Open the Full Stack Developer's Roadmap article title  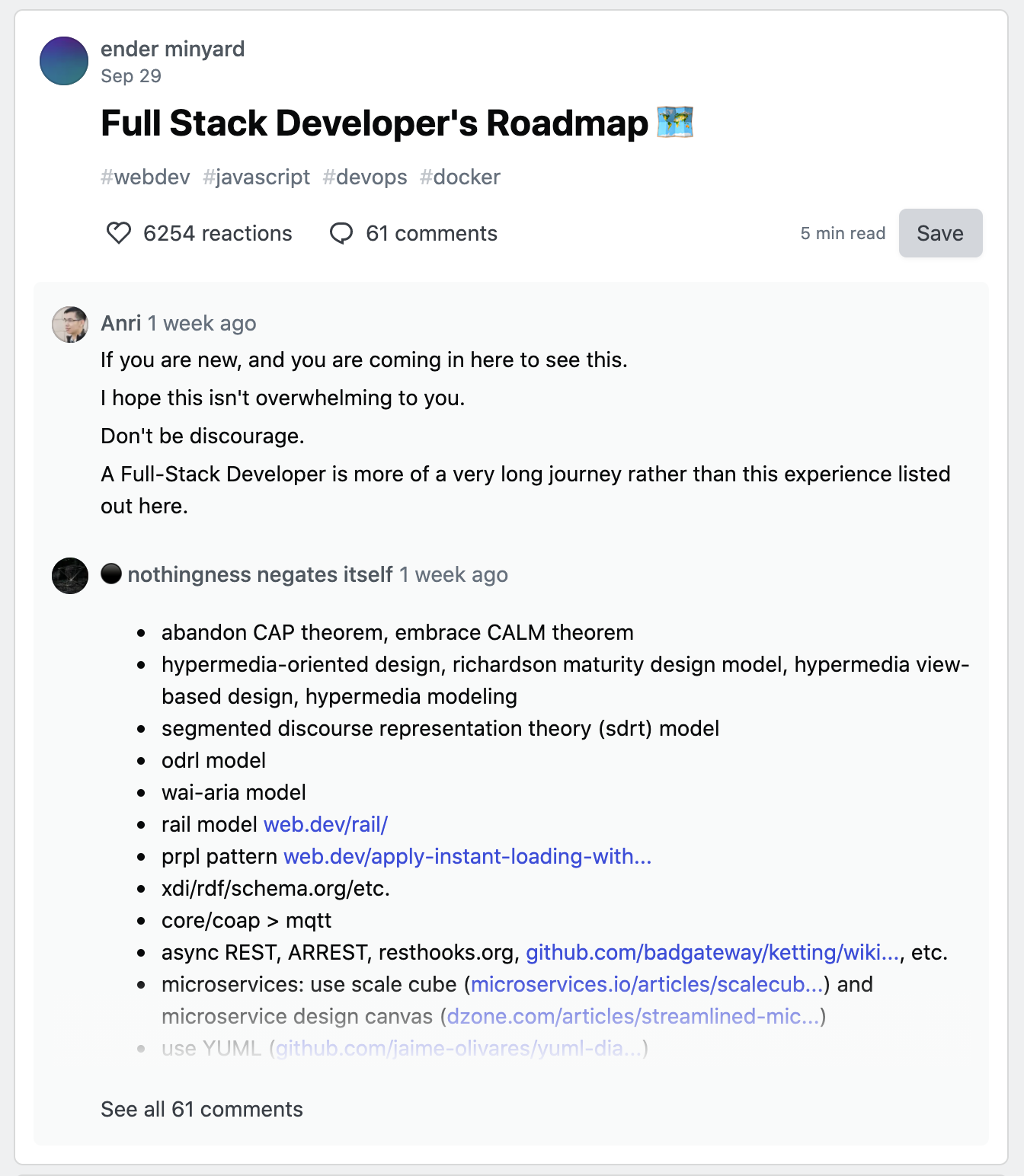pyautogui.click(x=374, y=123)
